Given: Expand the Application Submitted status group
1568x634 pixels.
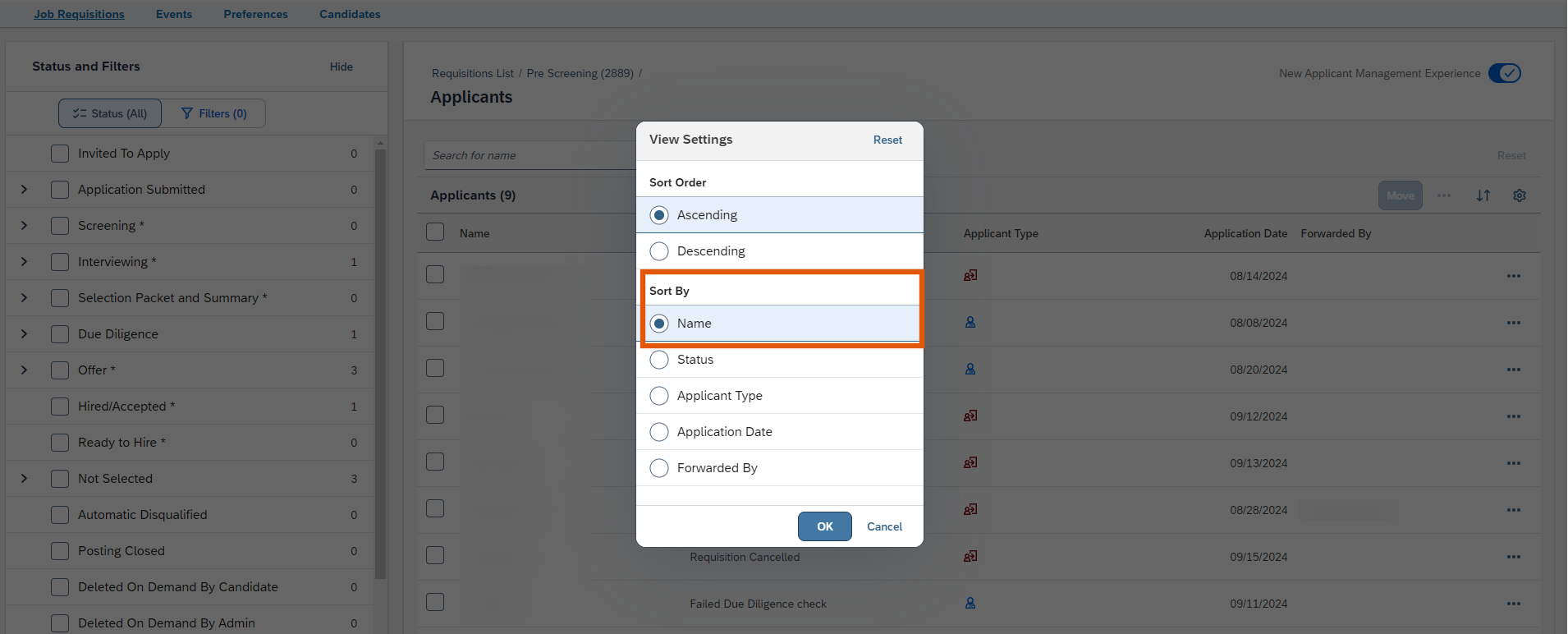Looking at the screenshot, I should pyautogui.click(x=24, y=190).
